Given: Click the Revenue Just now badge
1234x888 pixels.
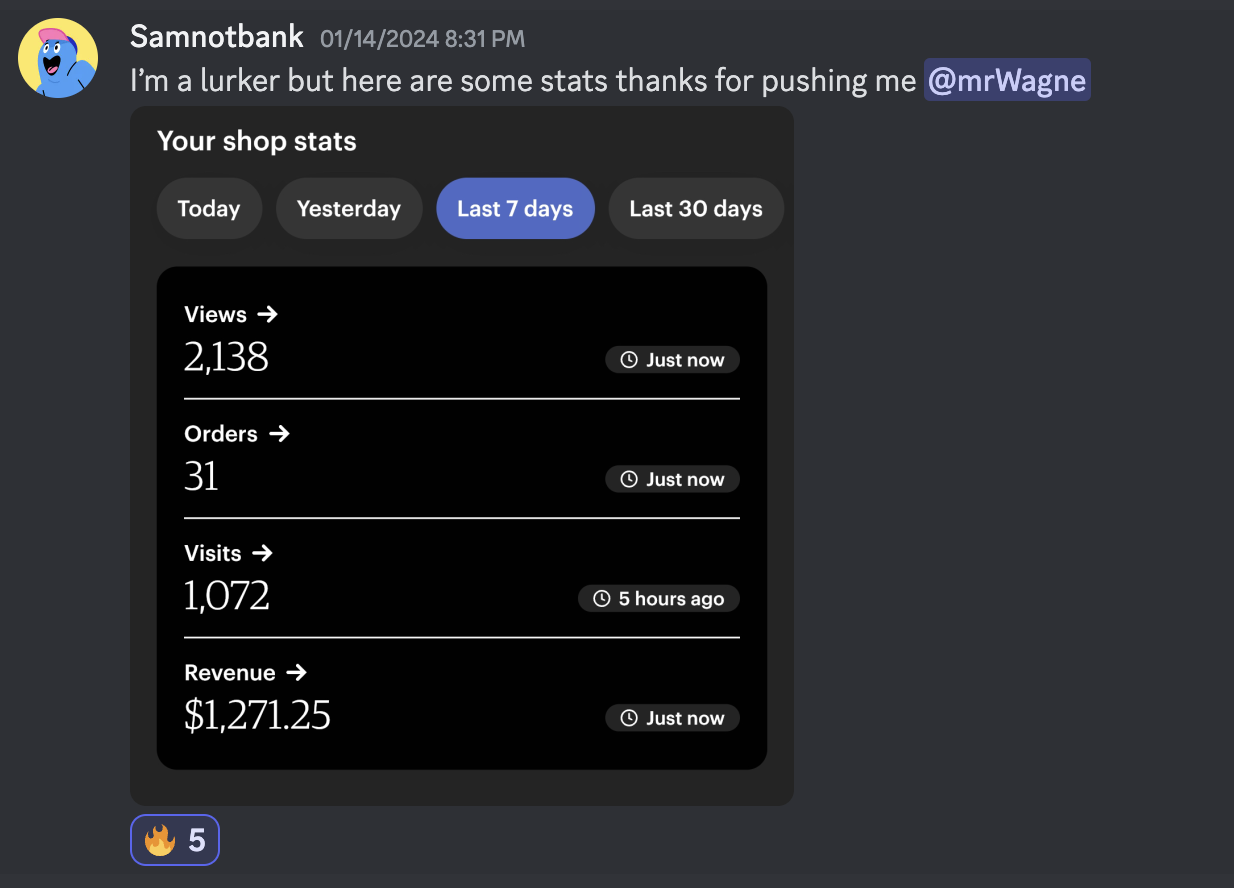Looking at the screenshot, I should (672, 718).
